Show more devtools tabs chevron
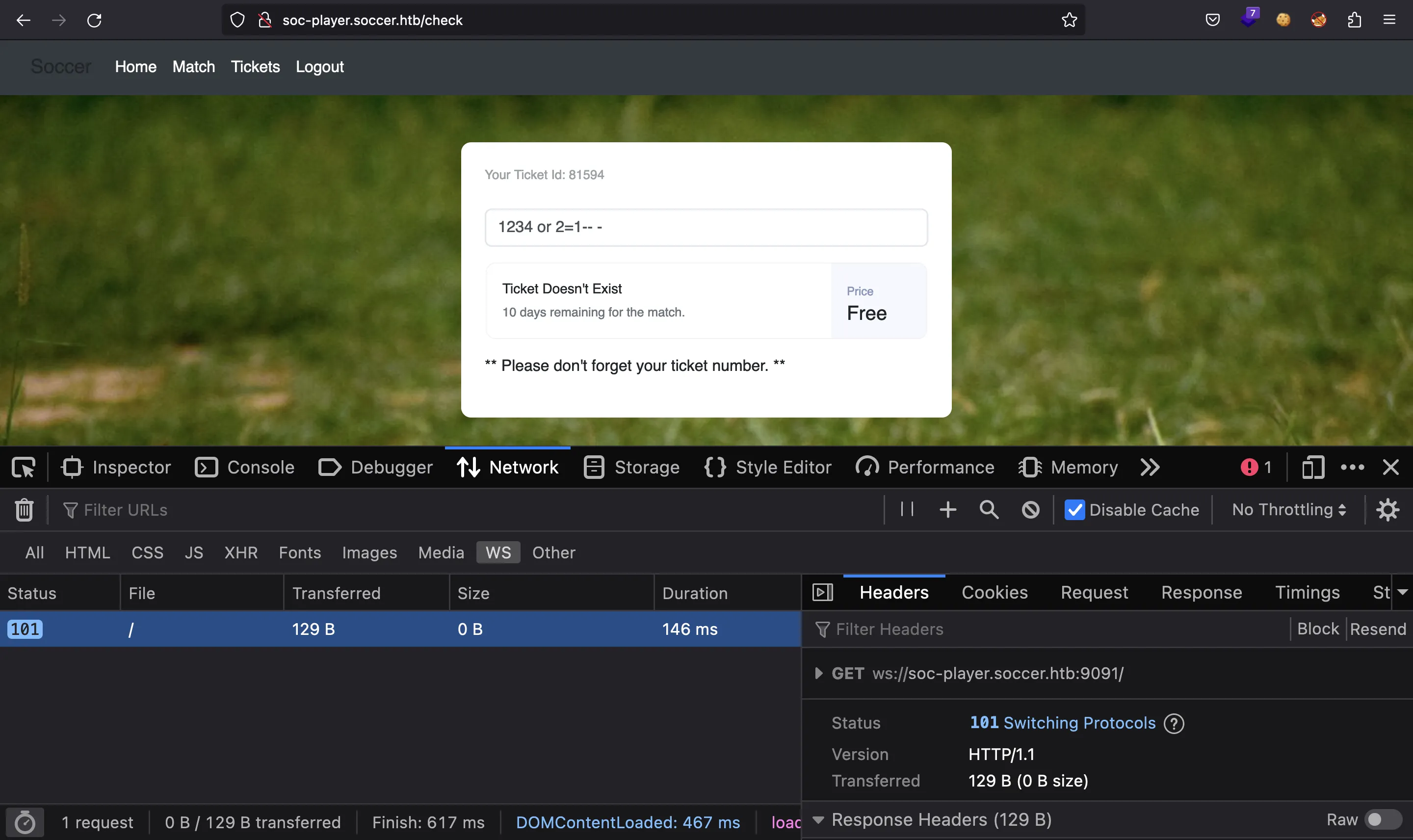 tap(1150, 467)
